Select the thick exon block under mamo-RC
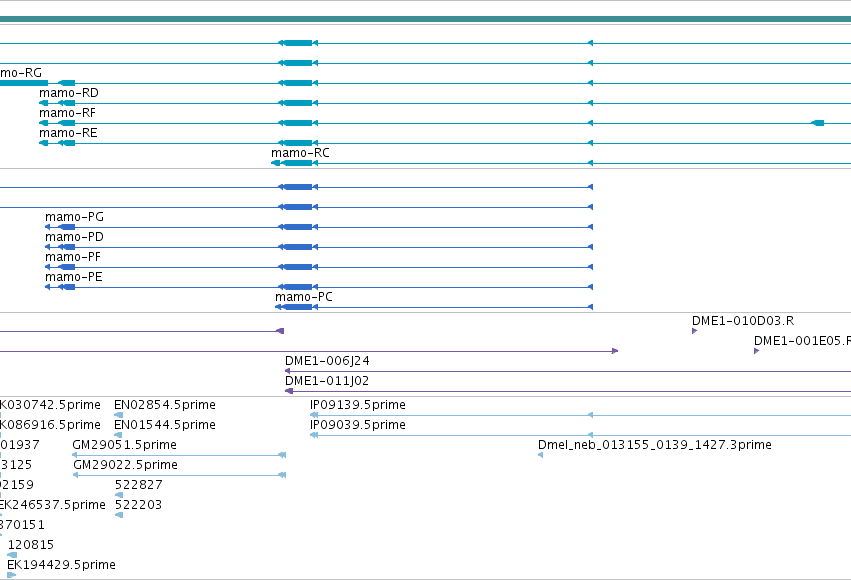 pos(297,163)
